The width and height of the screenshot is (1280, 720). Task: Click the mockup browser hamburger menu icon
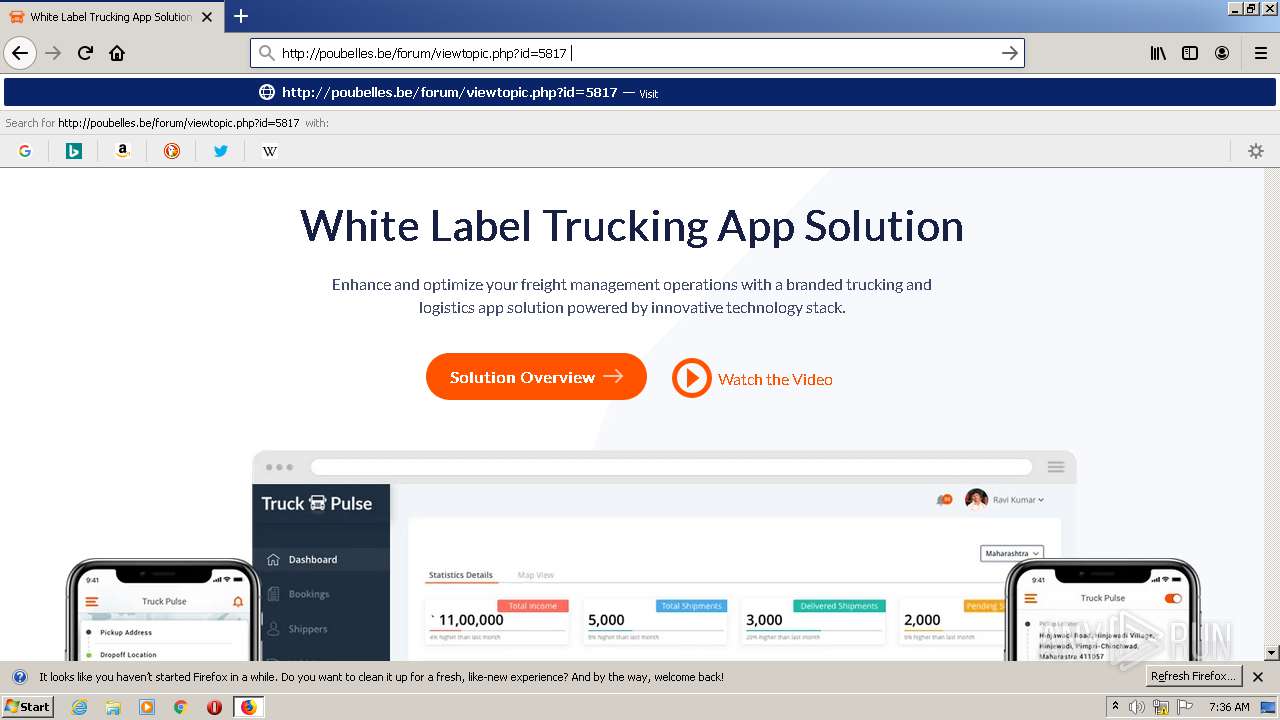(1055, 467)
